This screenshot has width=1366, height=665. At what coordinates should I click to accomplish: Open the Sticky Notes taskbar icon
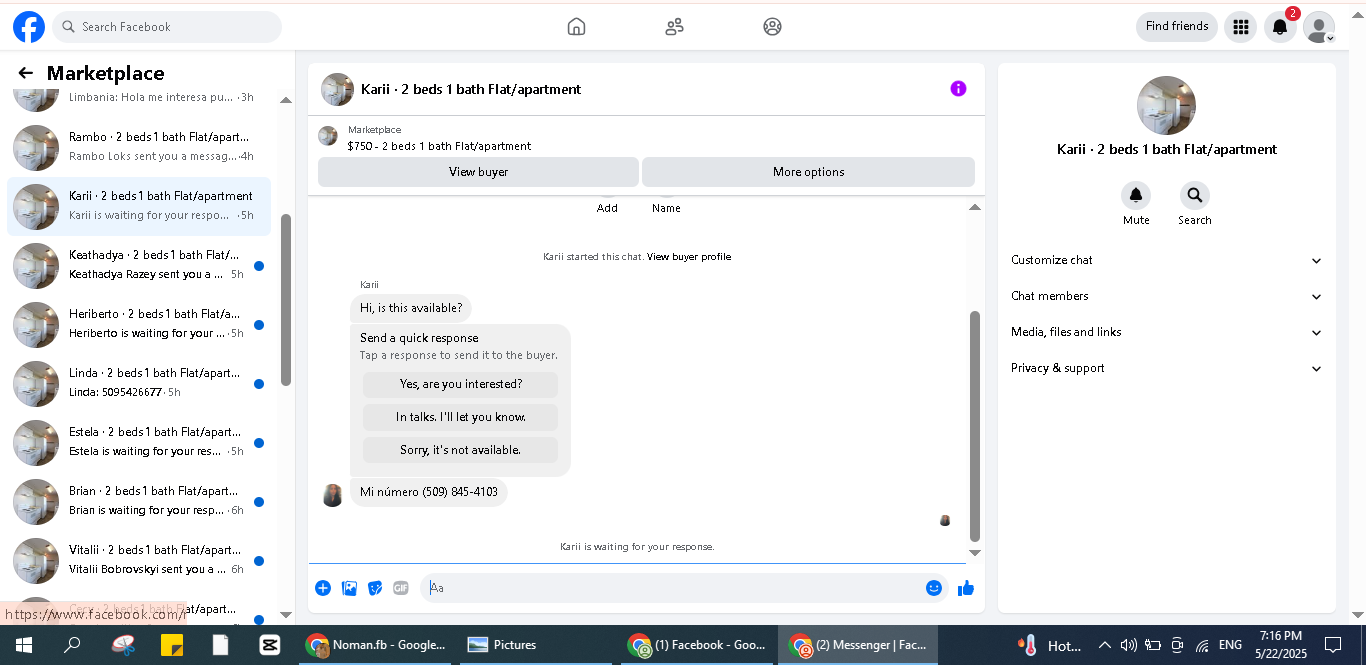click(172, 645)
